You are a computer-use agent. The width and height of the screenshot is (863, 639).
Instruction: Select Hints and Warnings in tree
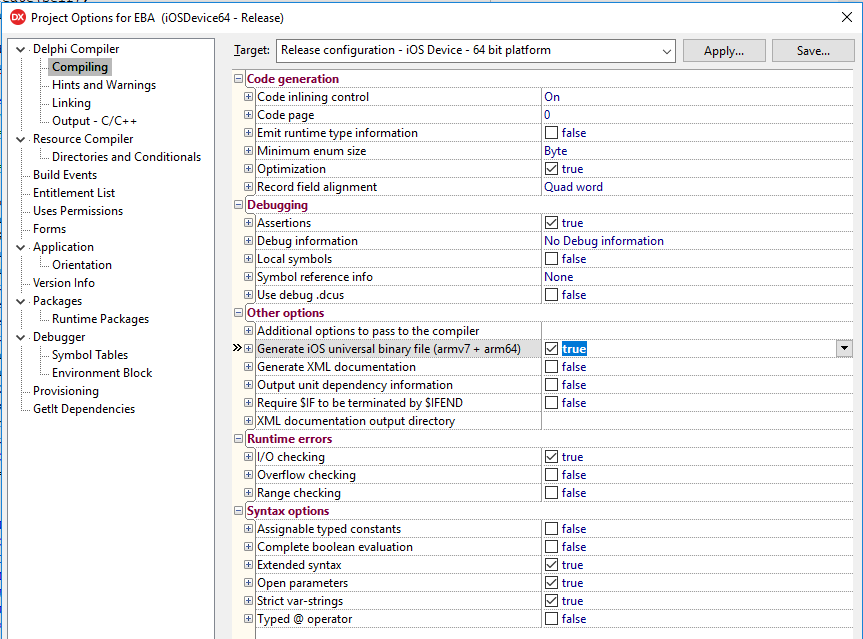[x=104, y=85]
